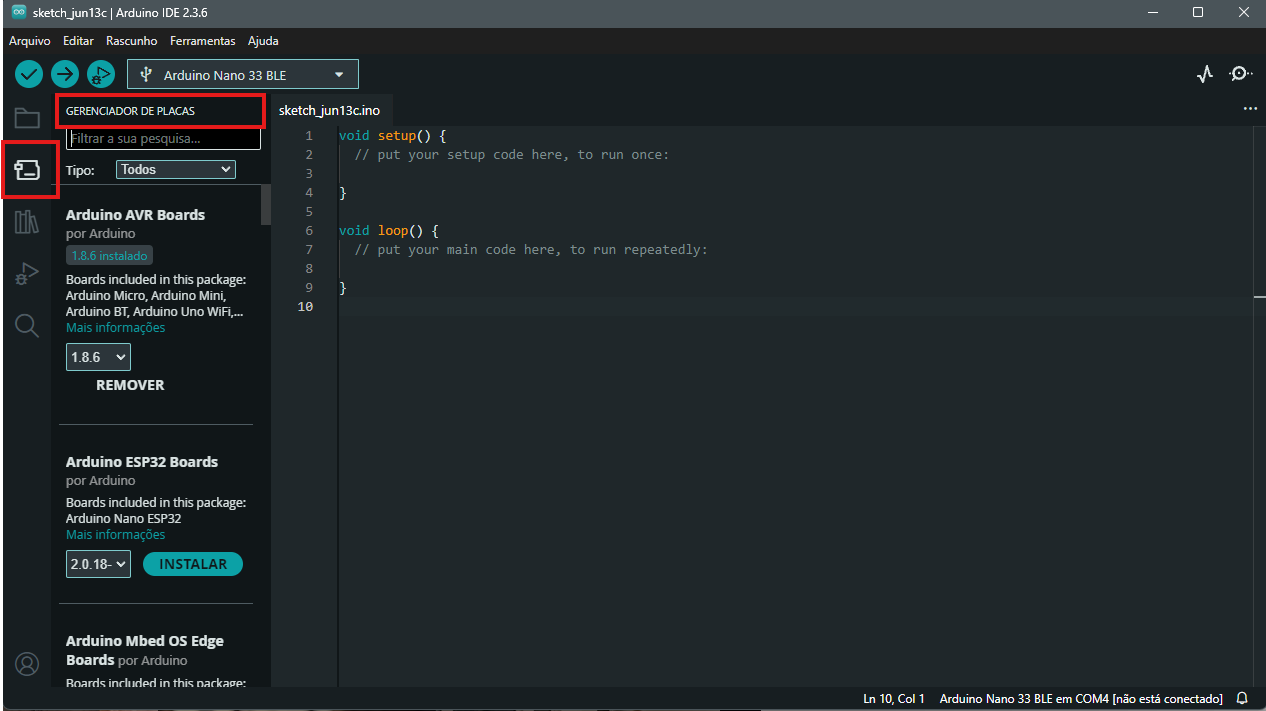The width and height of the screenshot is (1266, 711).
Task: Open the Sketchbook folder icon in sidebar
Action: 27,119
